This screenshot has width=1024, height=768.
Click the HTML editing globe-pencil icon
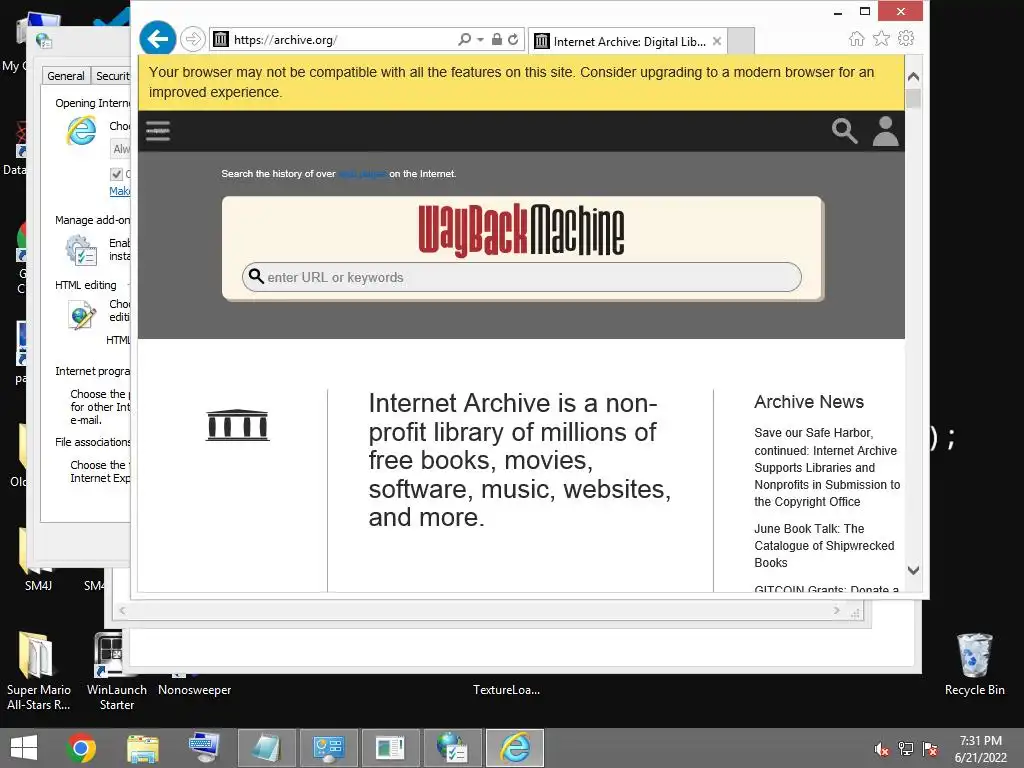tap(81, 315)
